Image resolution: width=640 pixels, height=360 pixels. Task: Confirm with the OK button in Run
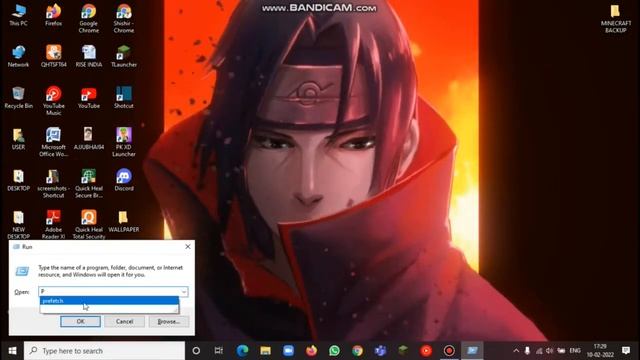80,322
